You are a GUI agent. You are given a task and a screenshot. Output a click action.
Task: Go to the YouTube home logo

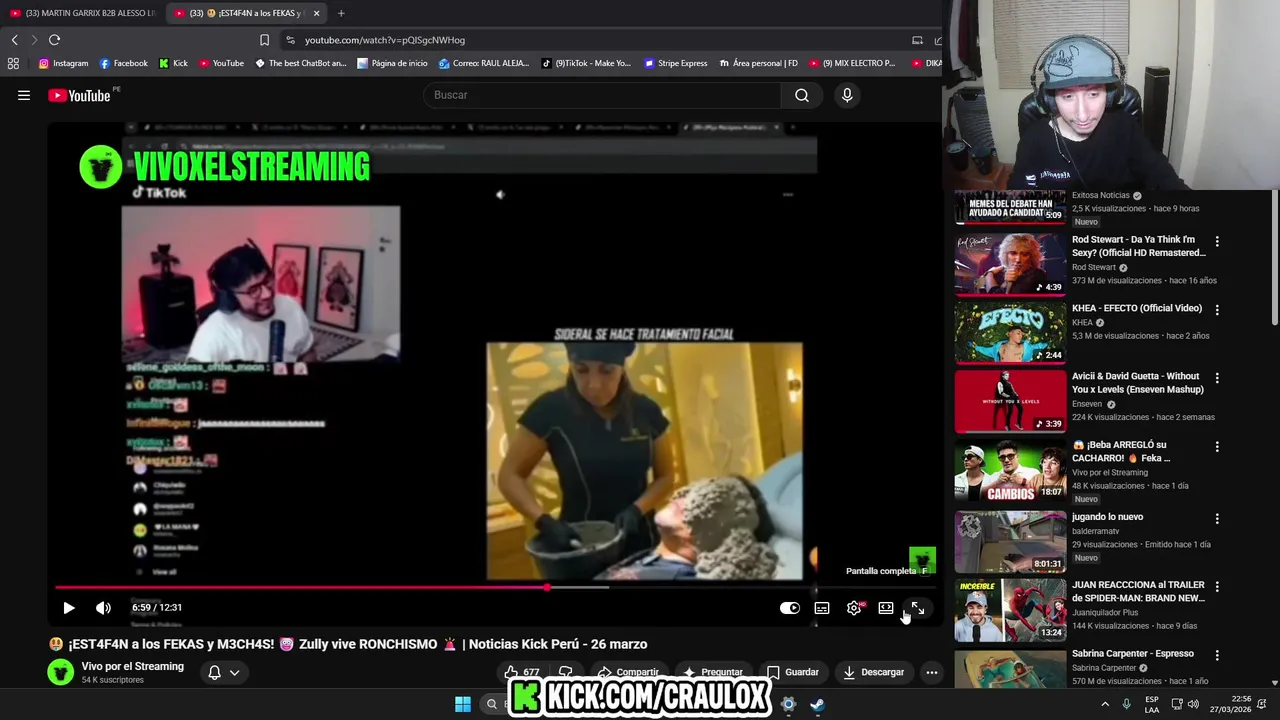(x=79, y=95)
